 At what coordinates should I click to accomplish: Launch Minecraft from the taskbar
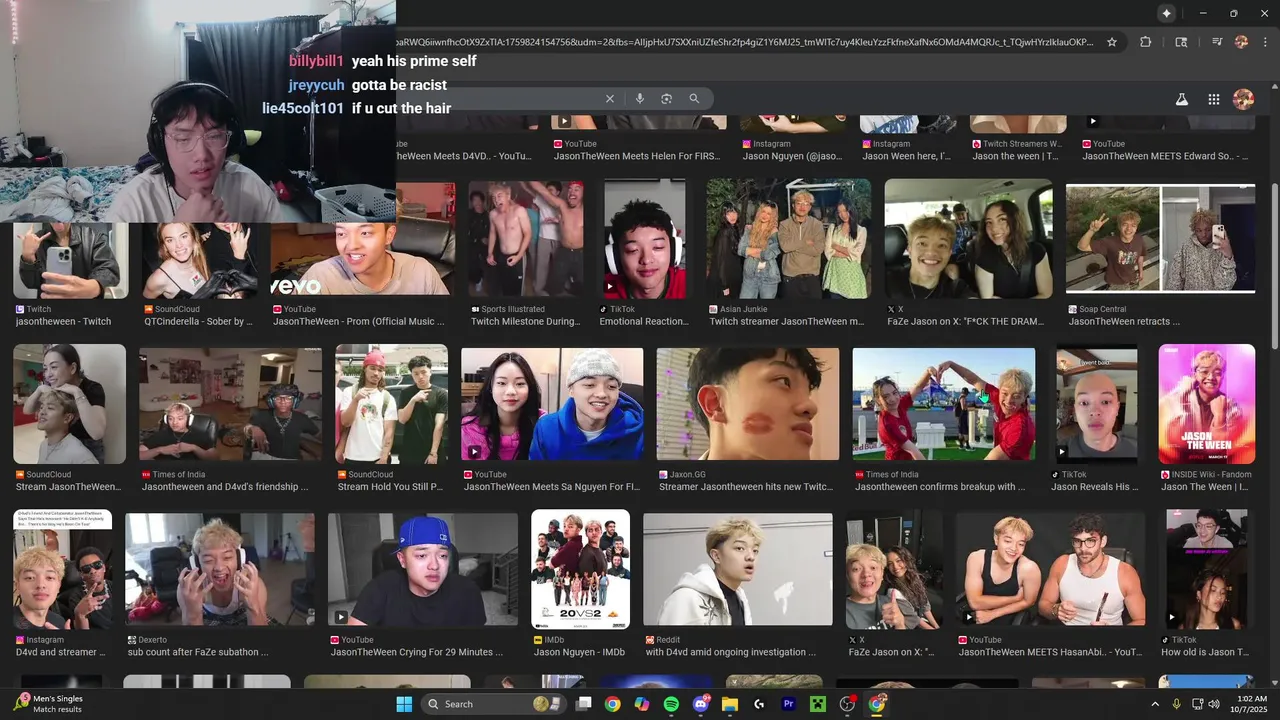[818, 704]
